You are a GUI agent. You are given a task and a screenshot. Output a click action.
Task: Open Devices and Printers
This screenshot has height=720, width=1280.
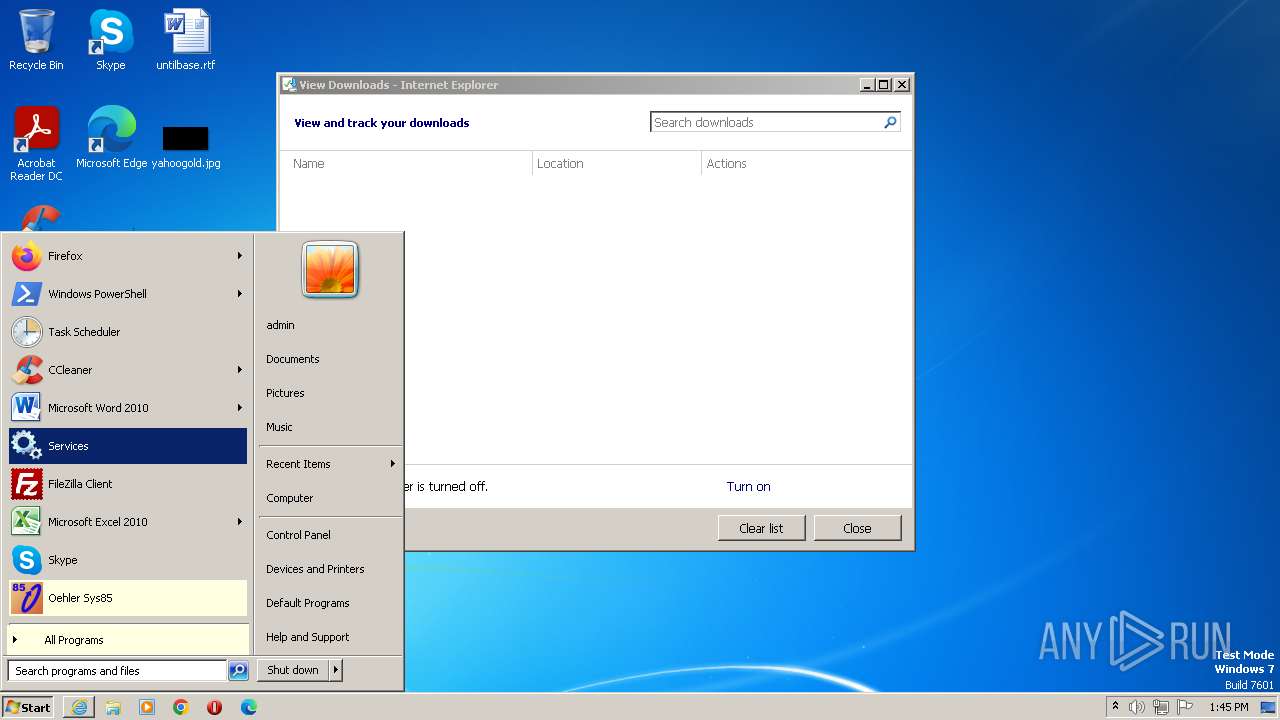pos(315,569)
